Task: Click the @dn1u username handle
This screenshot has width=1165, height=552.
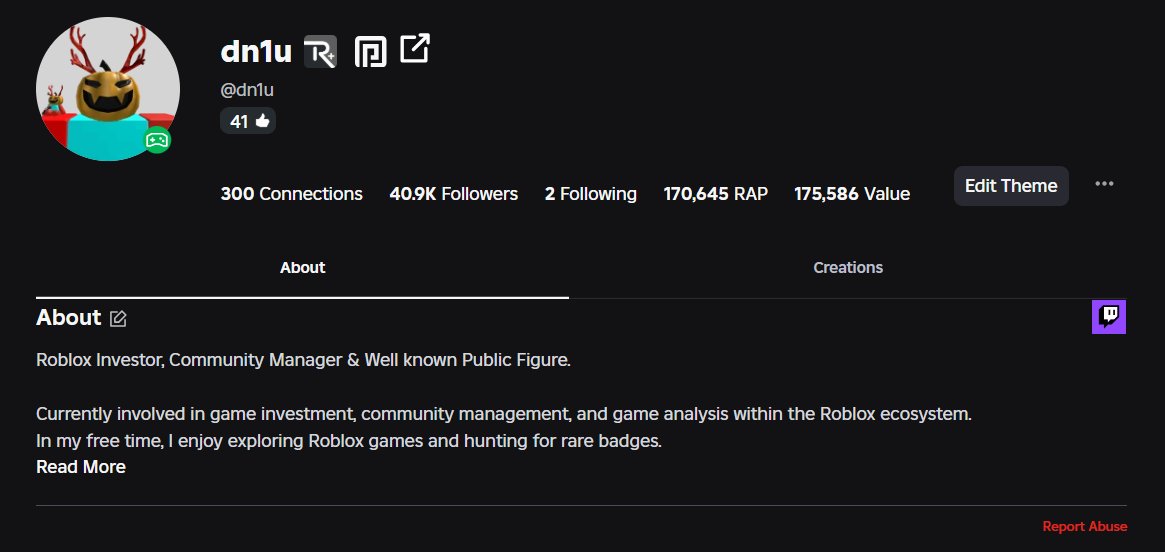Action: [x=247, y=91]
